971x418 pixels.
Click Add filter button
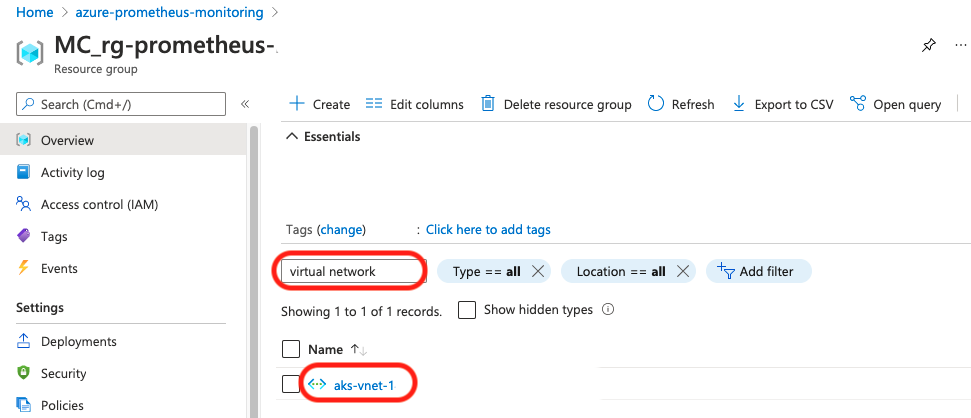[x=759, y=271]
